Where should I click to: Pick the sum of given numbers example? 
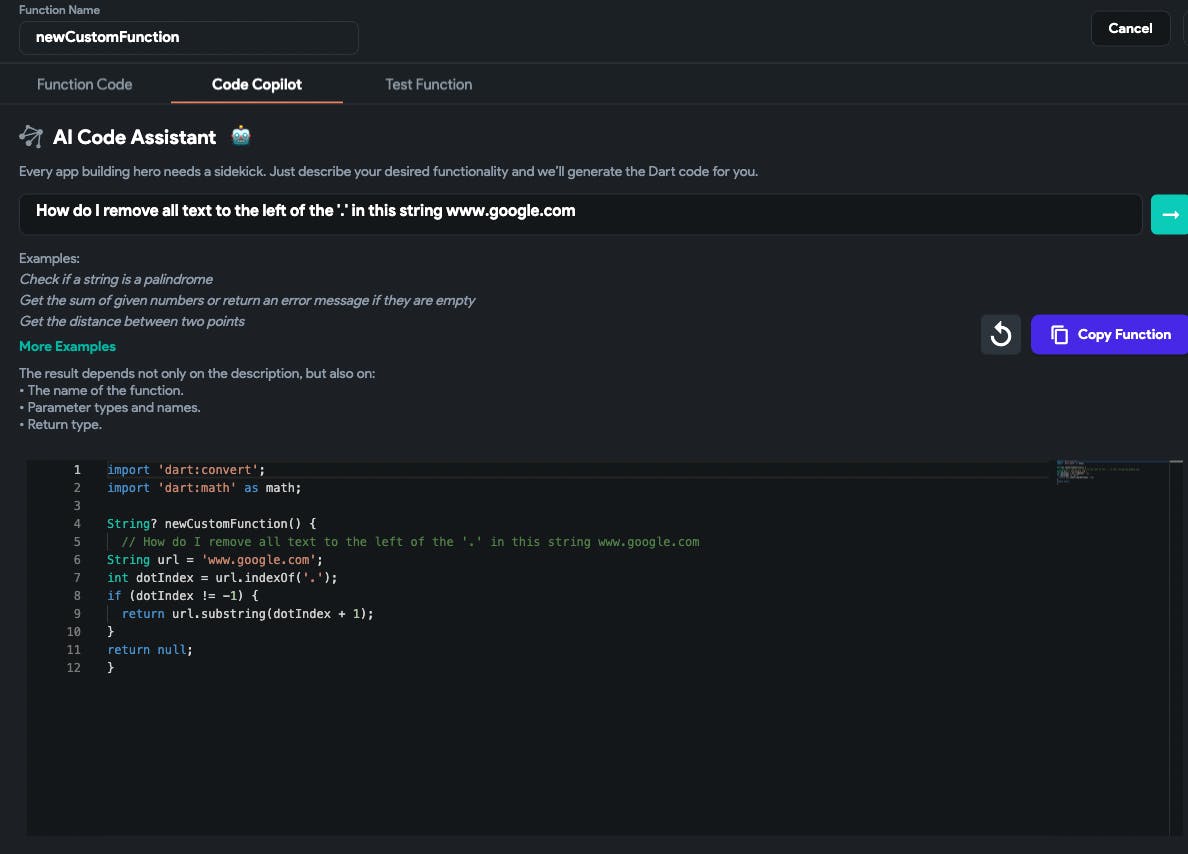coord(247,300)
